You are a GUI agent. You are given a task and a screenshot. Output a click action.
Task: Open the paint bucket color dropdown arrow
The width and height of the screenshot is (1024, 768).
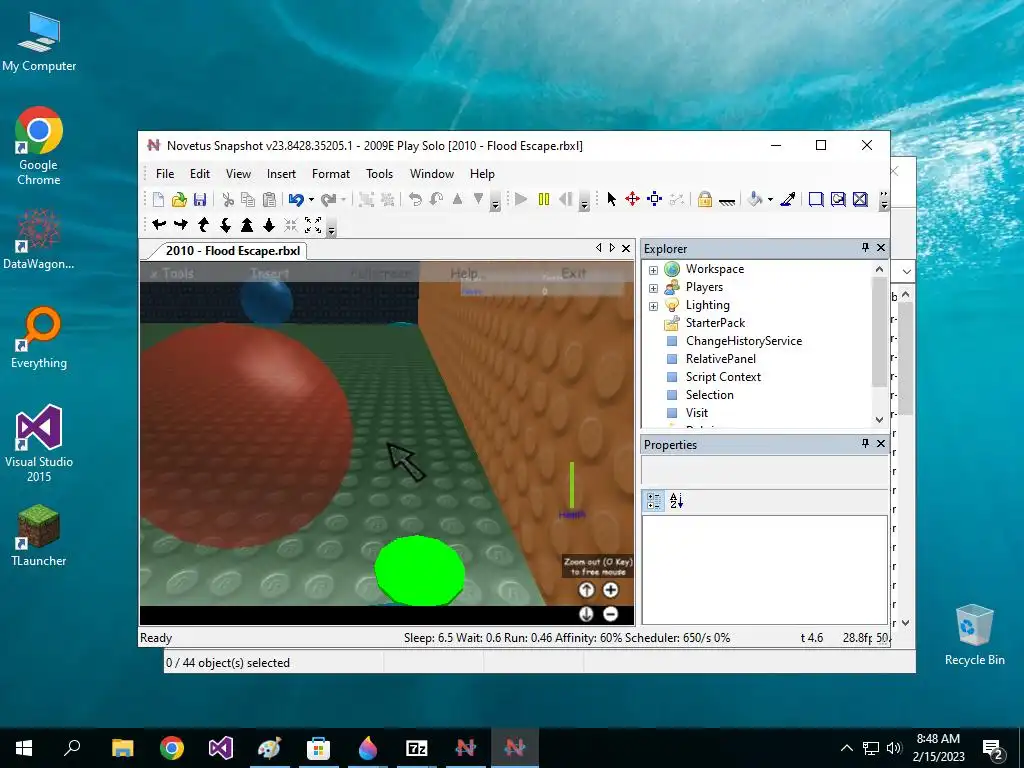click(x=771, y=200)
